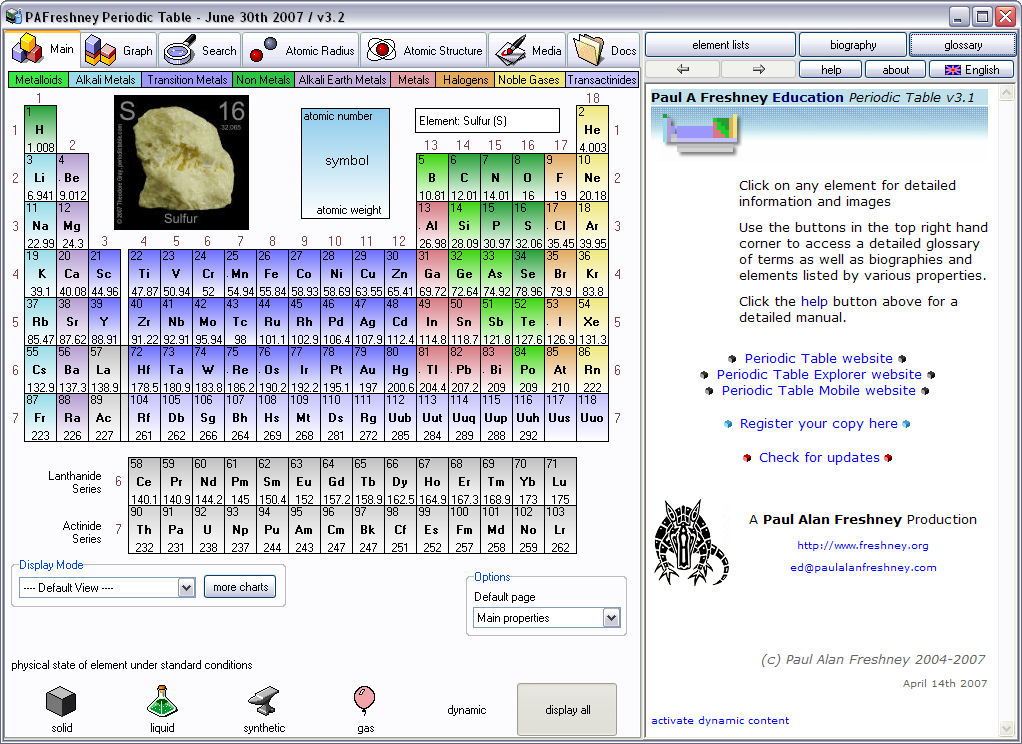Click the back arrow navigation button
Viewport: 1022px width, 744px height.
pos(683,69)
